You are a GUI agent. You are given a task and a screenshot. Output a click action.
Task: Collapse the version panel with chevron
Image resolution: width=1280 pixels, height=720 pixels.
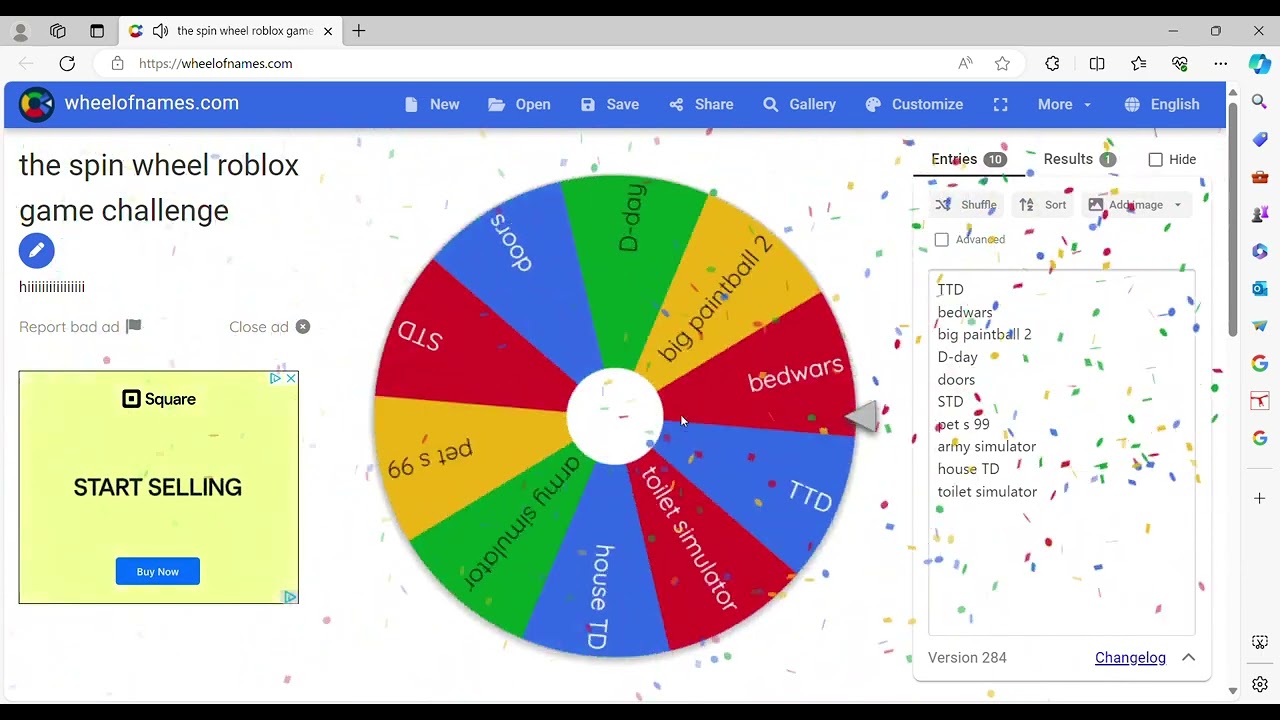point(1189,658)
